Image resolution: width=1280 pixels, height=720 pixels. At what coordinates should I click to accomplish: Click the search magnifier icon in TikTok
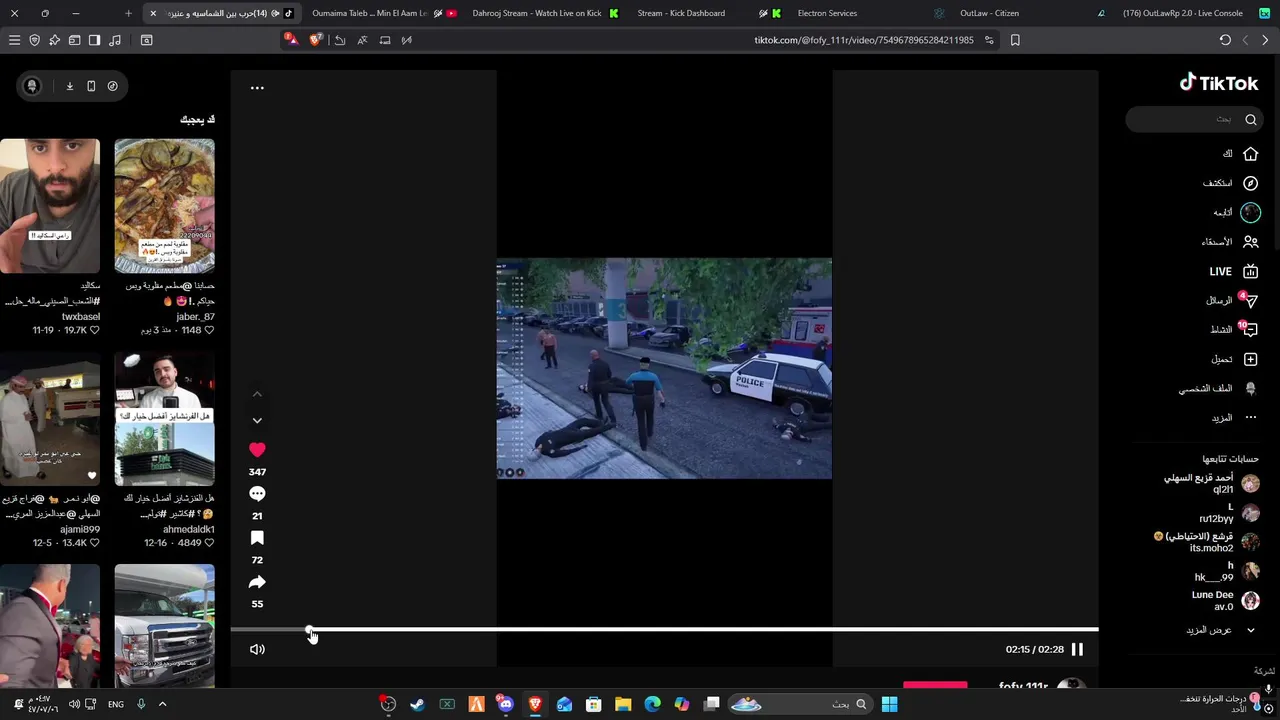[1250, 119]
